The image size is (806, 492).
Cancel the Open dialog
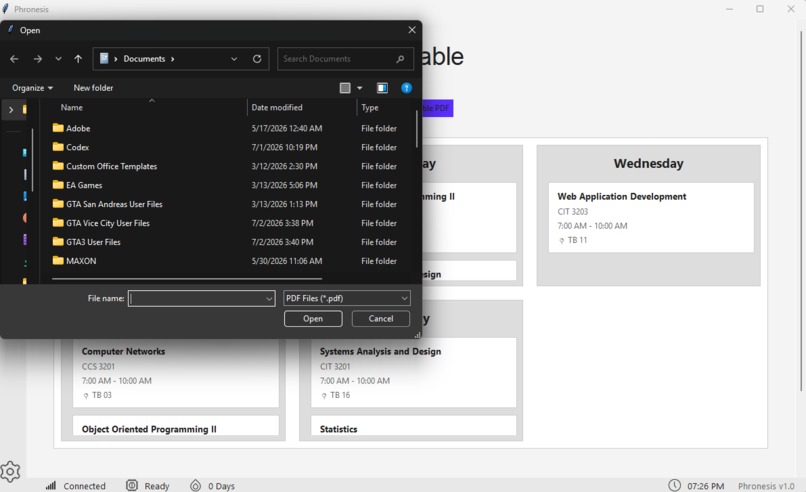381,319
